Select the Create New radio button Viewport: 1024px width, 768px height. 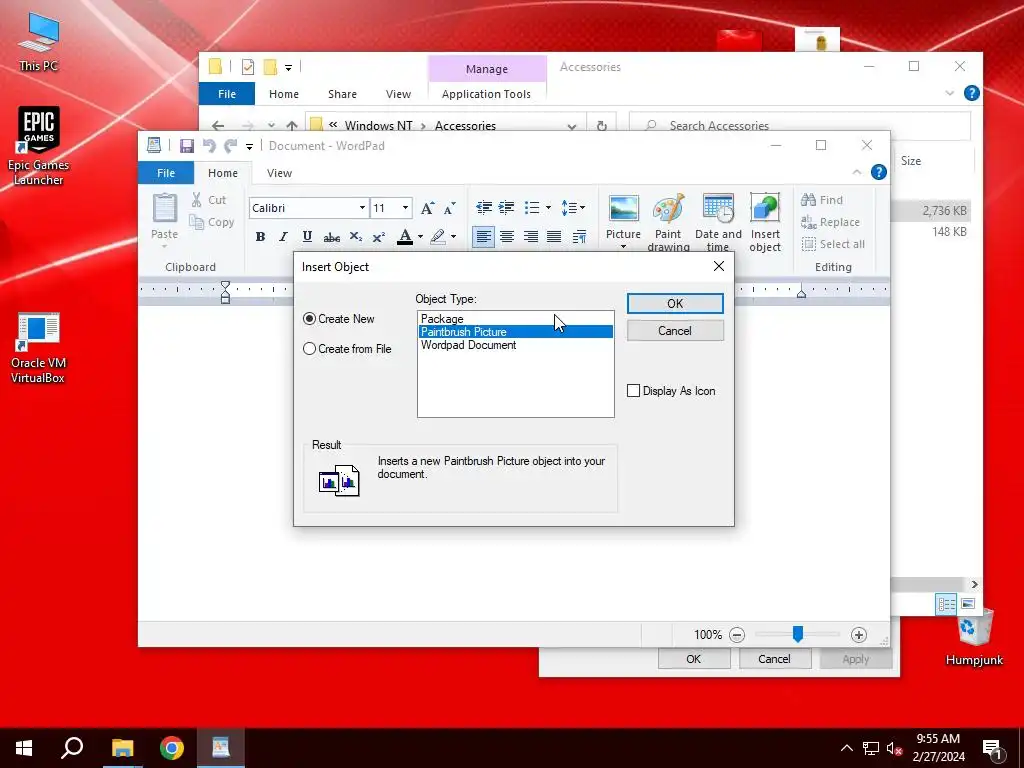click(310, 319)
